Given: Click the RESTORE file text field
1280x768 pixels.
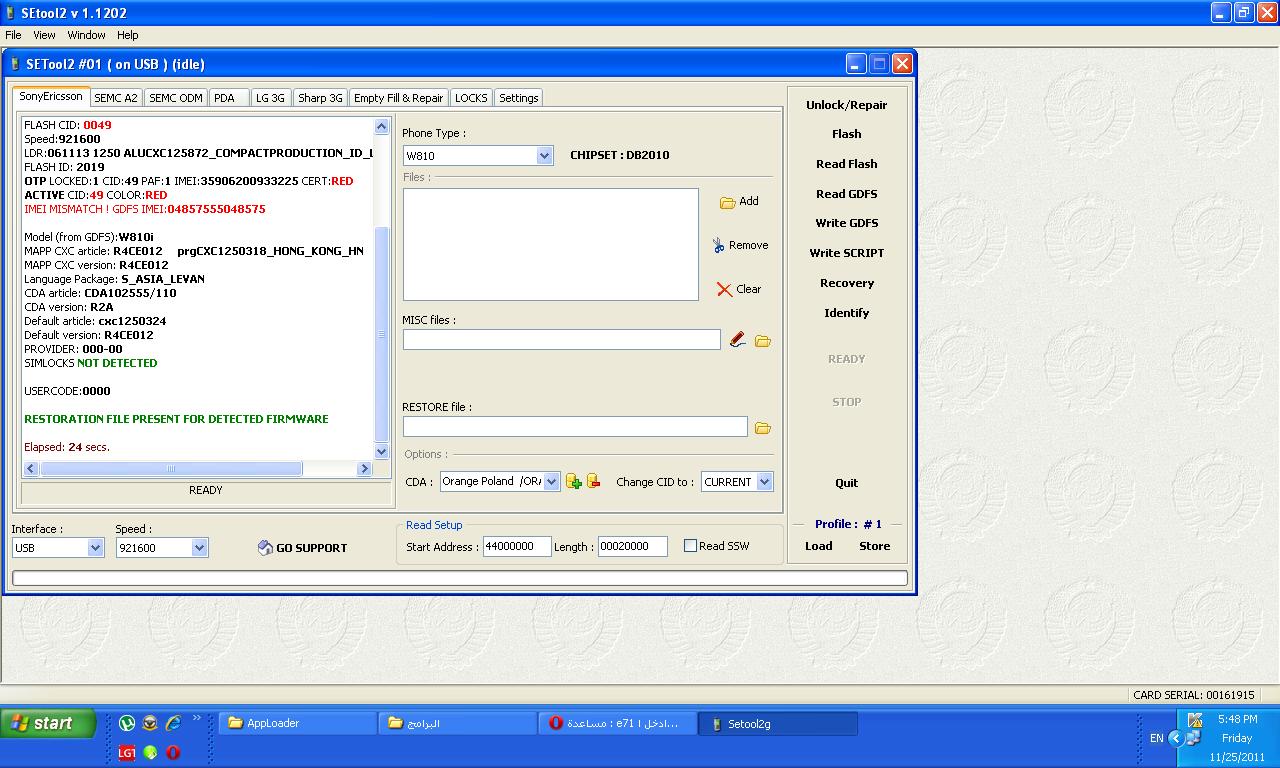Looking at the screenshot, I should coord(575,427).
